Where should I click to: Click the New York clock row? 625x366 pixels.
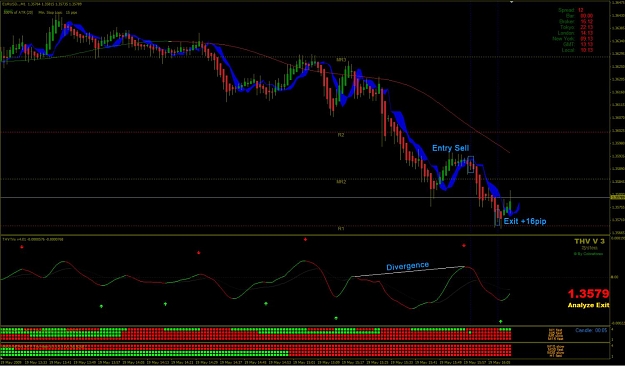pyautogui.click(x=572, y=39)
